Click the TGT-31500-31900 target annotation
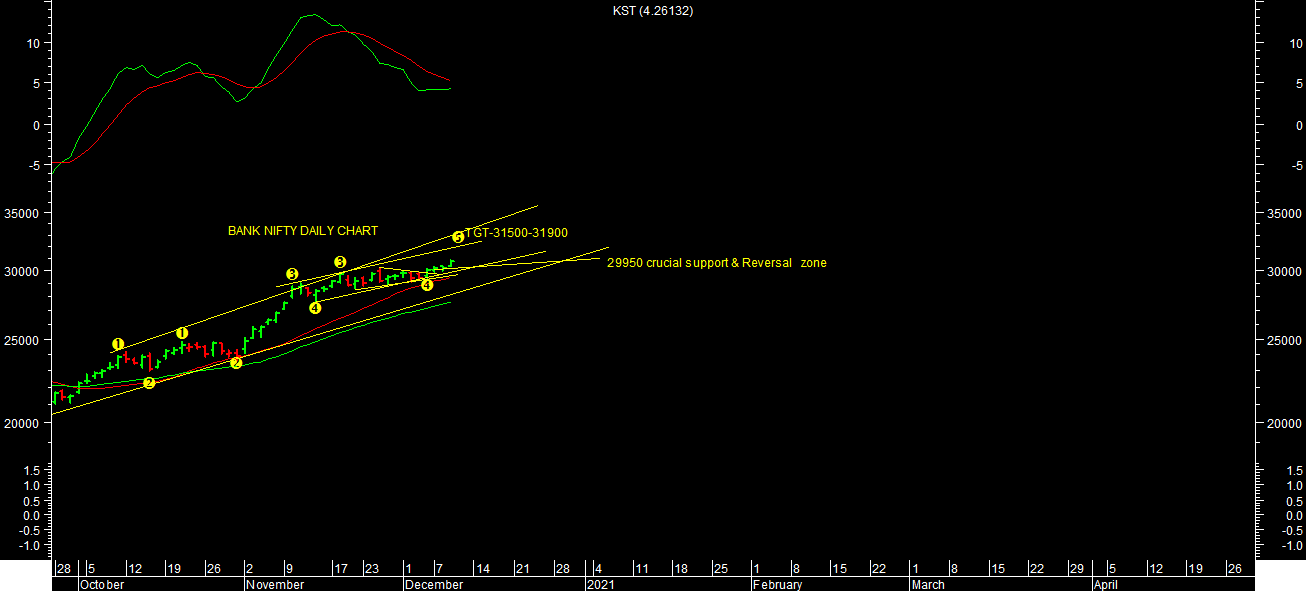The height and width of the screenshot is (591, 1306). (516, 233)
